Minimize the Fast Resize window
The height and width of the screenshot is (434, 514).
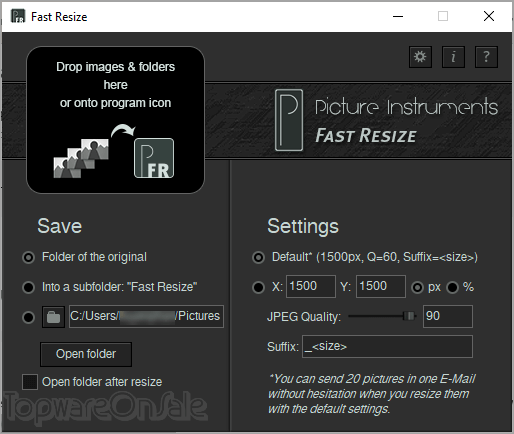tap(398, 16)
